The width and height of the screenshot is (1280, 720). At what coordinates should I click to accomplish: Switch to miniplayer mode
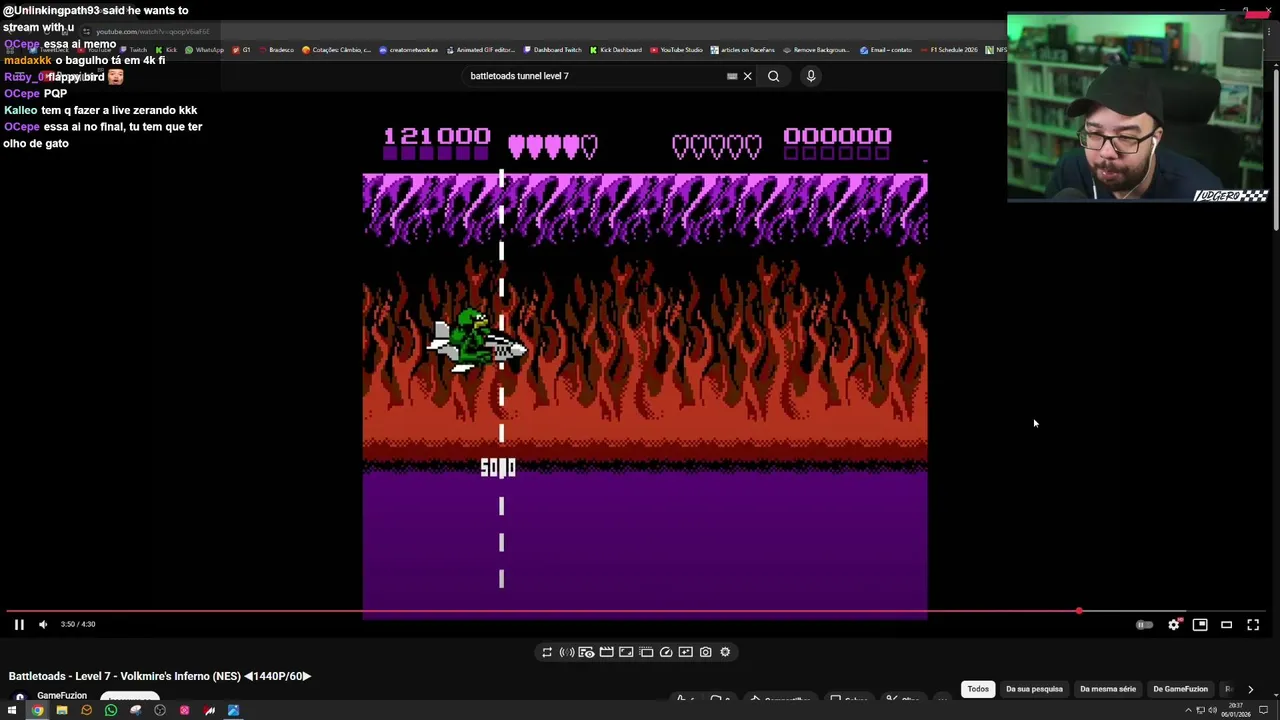click(x=1200, y=624)
